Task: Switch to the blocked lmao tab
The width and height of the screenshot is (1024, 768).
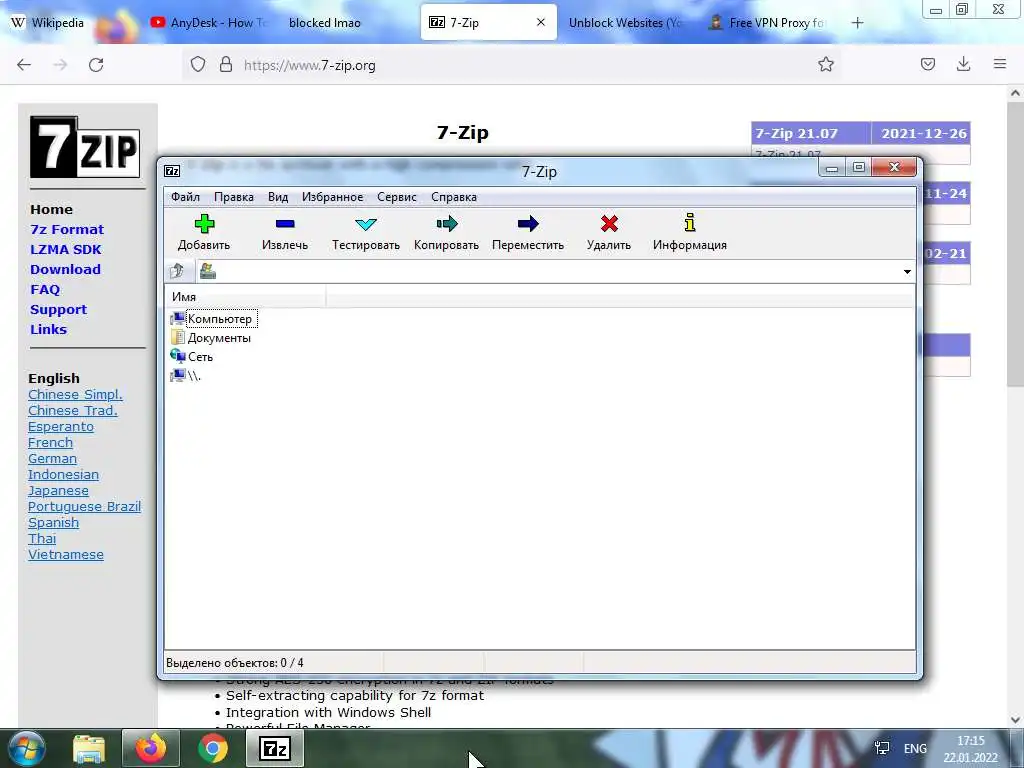Action: (x=325, y=23)
